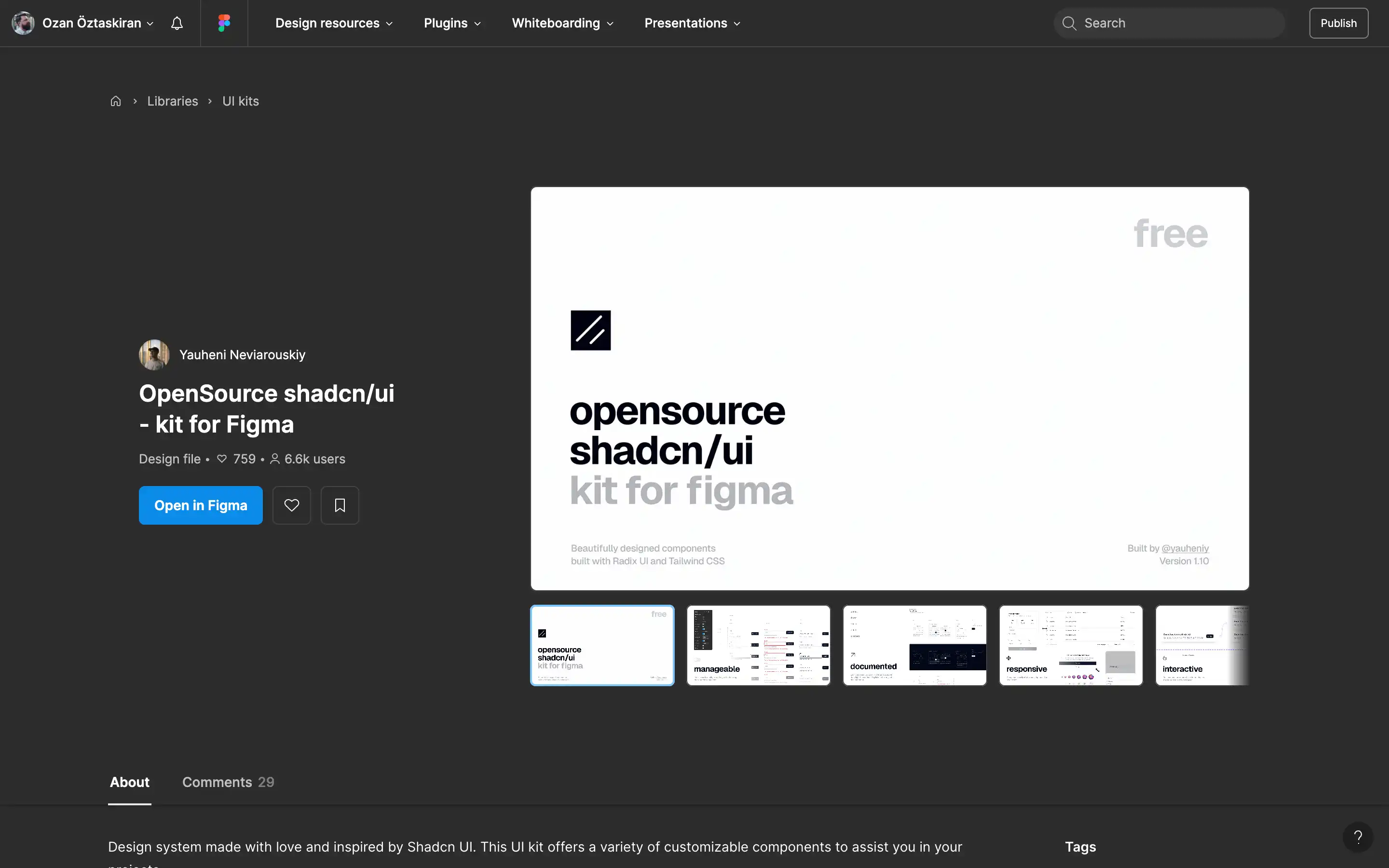Click Yauheni Neviarouskiy author avatar
Image resolution: width=1389 pixels, height=868 pixels.
[x=154, y=355]
